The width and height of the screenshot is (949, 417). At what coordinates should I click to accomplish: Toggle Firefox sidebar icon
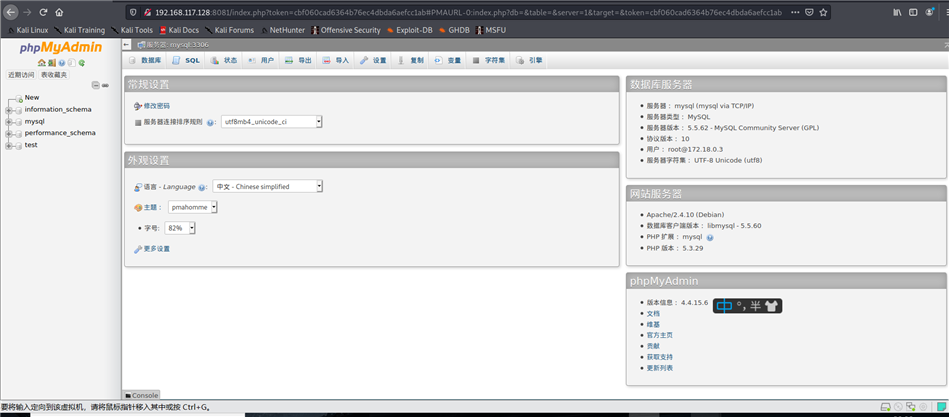[913, 12]
